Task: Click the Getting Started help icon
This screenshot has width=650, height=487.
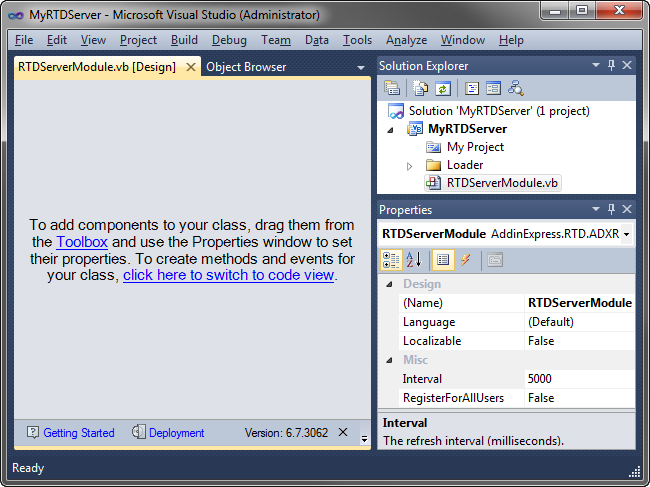Action: [x=33, y=432]
